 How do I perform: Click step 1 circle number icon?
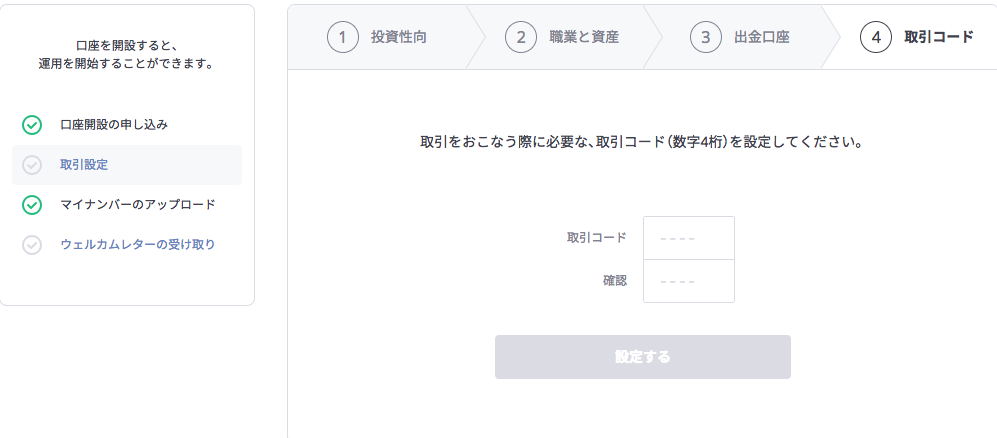click(343, 37)
